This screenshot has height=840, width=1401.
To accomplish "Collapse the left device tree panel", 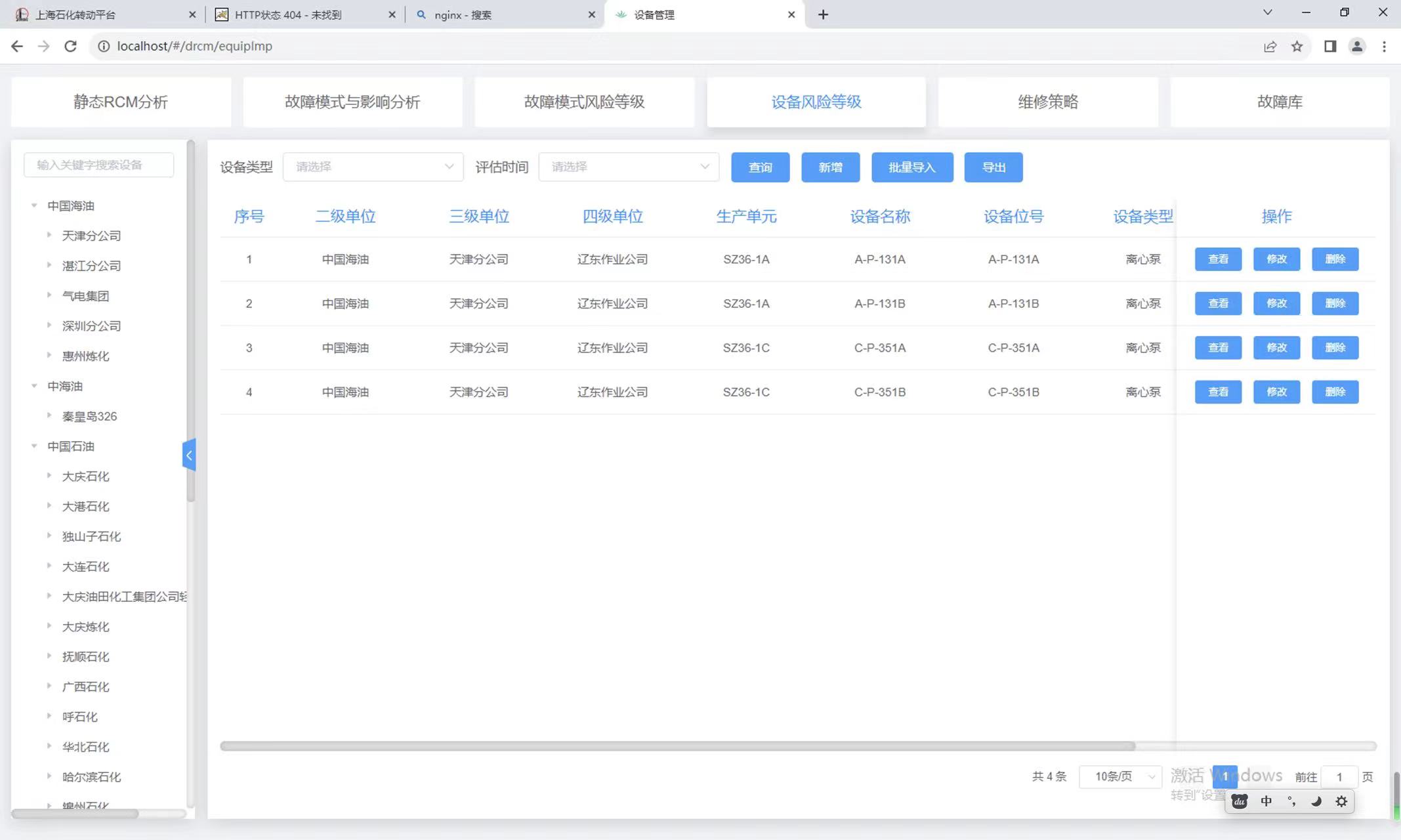I will click(189, 455).
